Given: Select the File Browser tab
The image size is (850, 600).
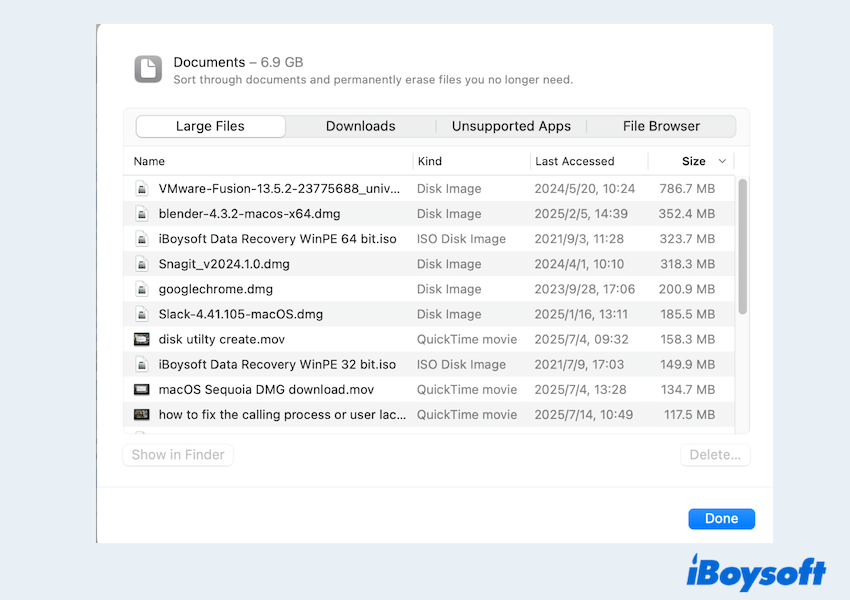Looking at the screenshot, I should [661, 126].
